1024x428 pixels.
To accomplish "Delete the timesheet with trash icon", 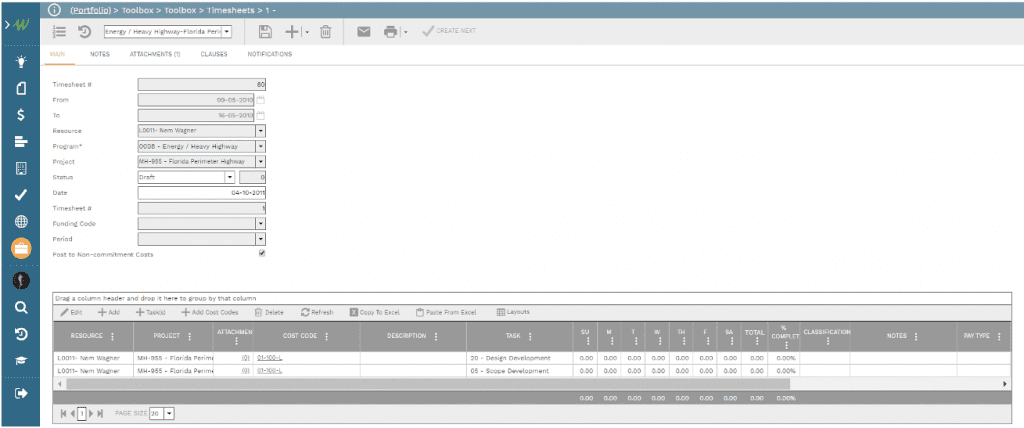I will 326,31.
